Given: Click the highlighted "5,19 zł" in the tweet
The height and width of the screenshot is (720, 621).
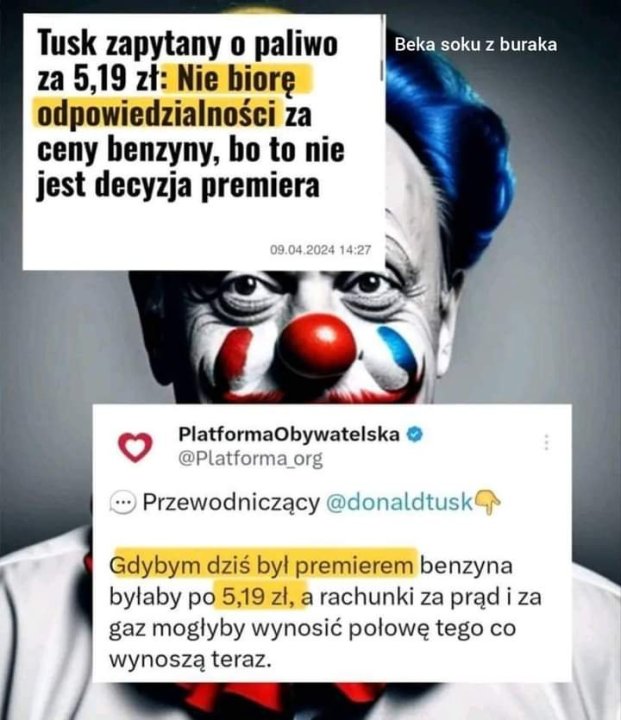Looking at the screenshot, I should click(x=260, y=597).
